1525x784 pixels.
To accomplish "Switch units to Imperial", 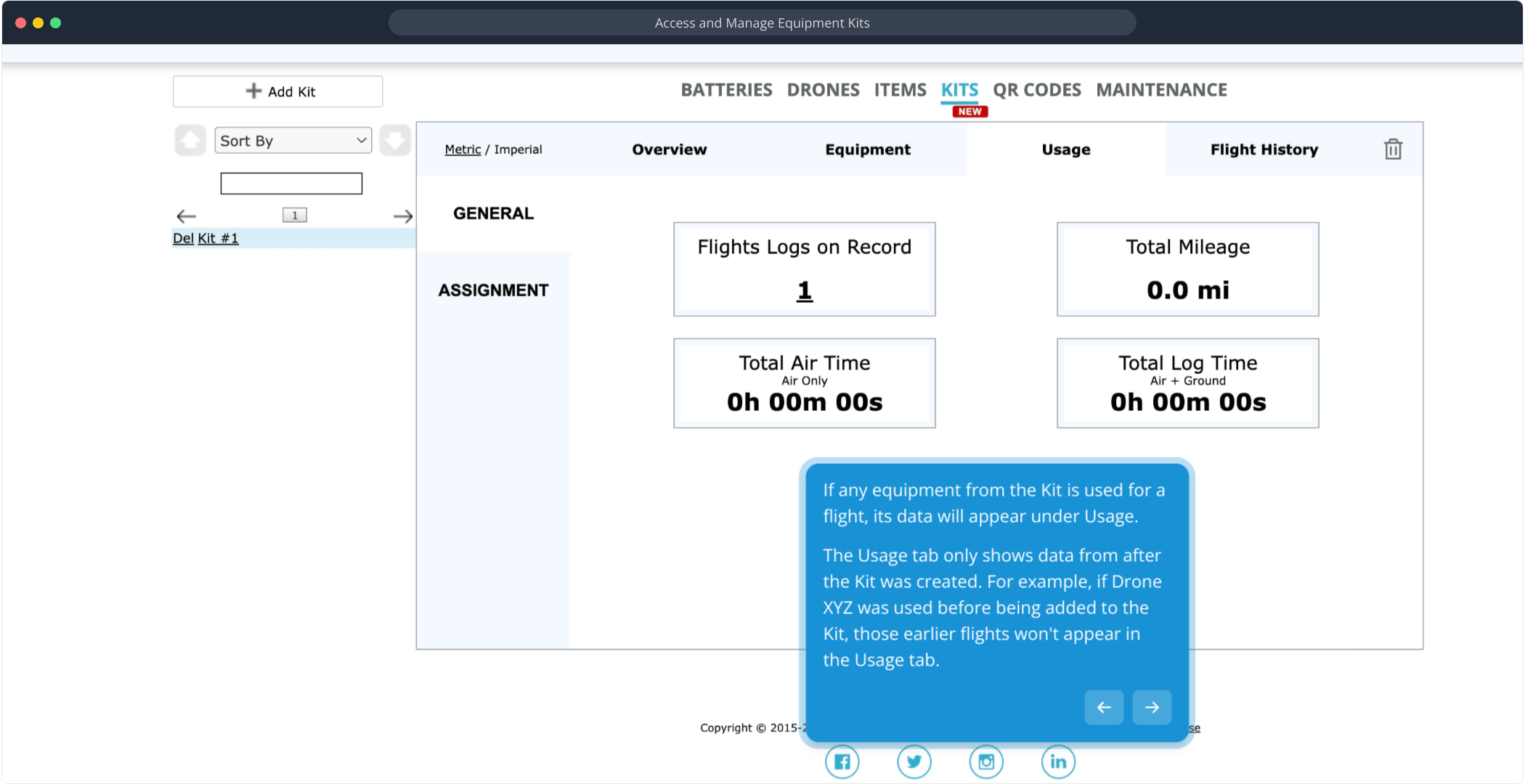I will click(x=518, y=150).
